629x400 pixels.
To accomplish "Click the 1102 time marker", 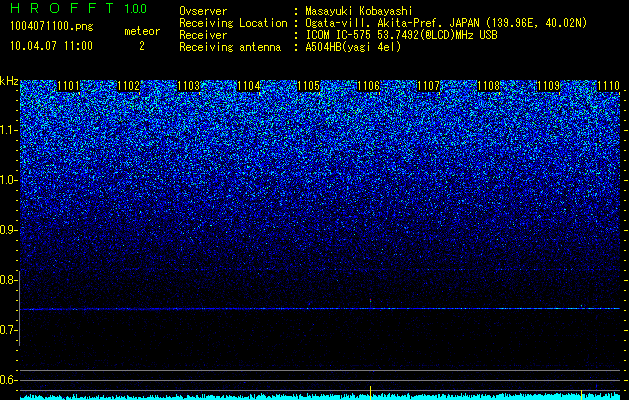I will pos(128,86).
